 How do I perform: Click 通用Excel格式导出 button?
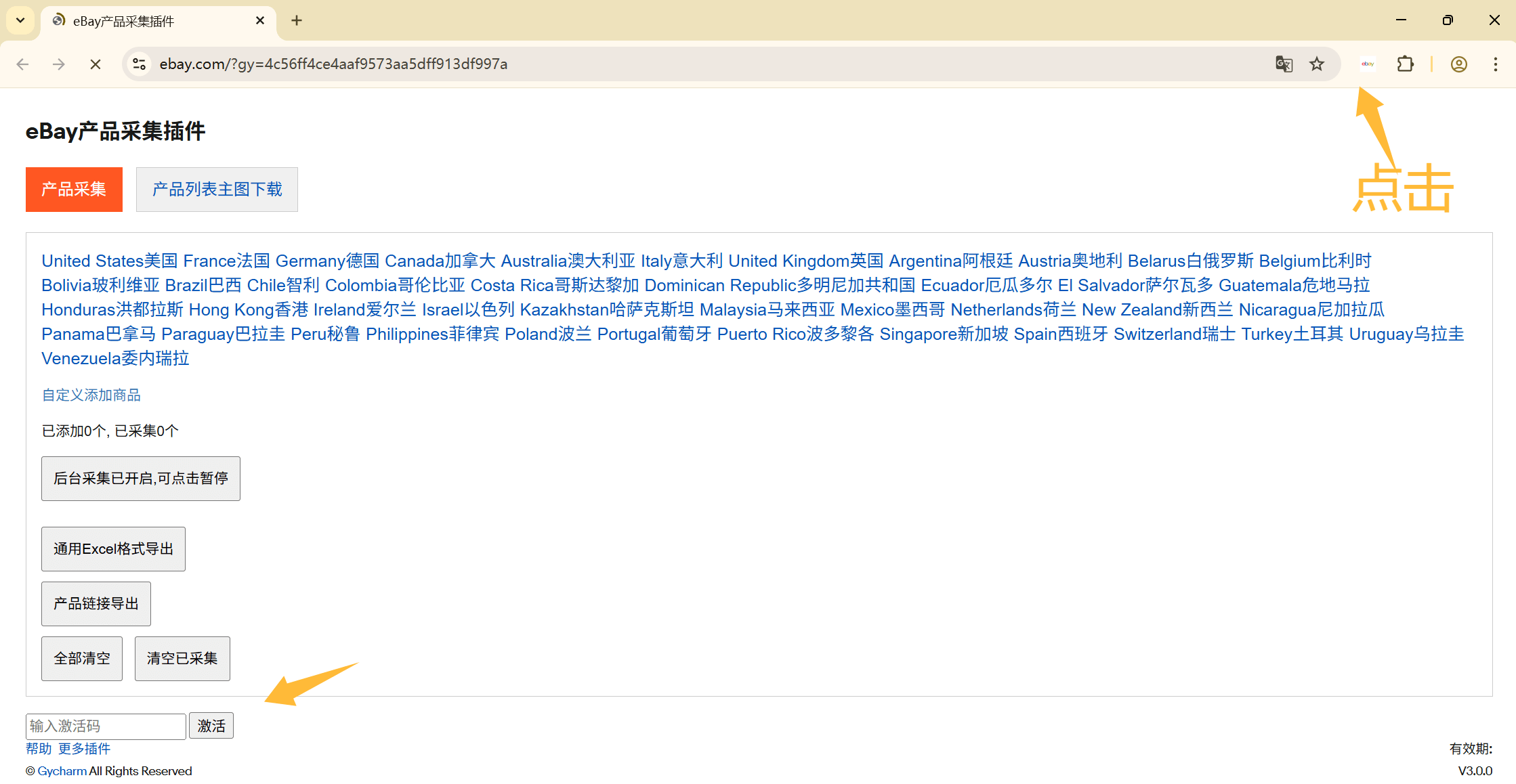coord(113,549)
